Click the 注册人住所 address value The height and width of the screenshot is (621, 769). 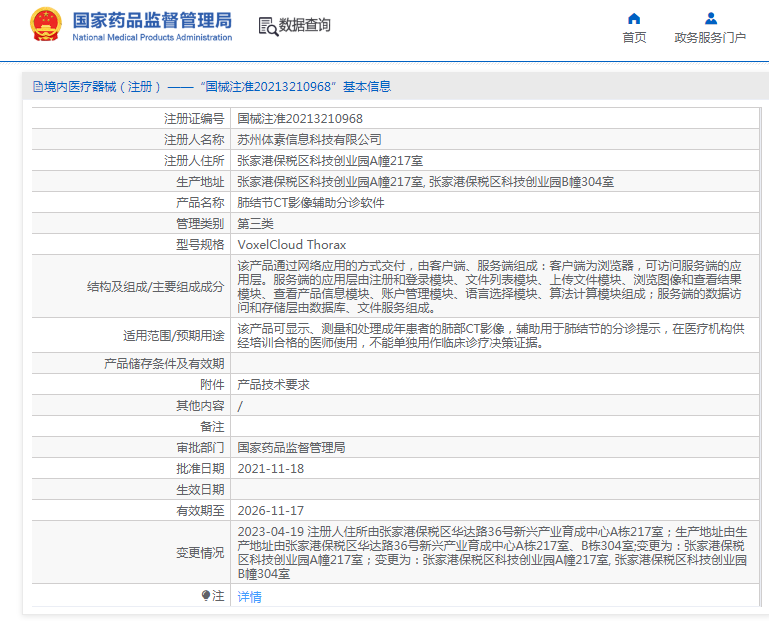330,161
